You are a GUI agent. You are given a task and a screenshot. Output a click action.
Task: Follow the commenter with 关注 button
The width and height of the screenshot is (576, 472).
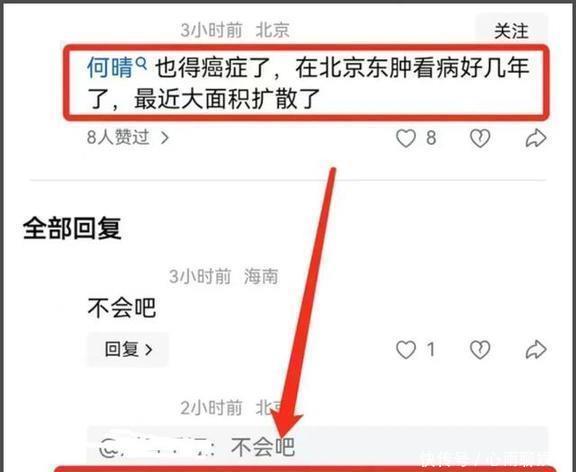pyautogui.click(x=511, y=30)
